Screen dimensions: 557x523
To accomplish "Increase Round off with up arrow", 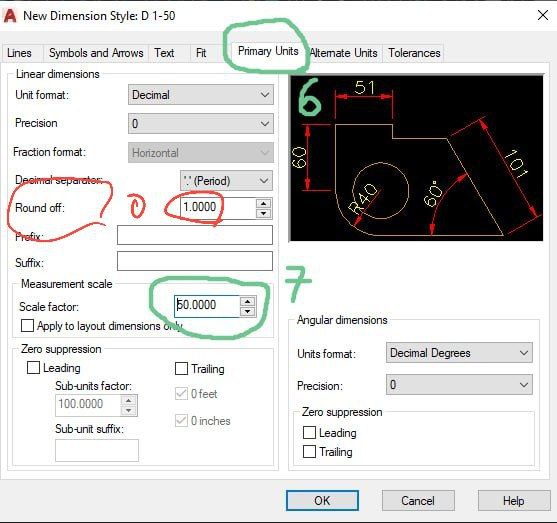I will 263,203.
